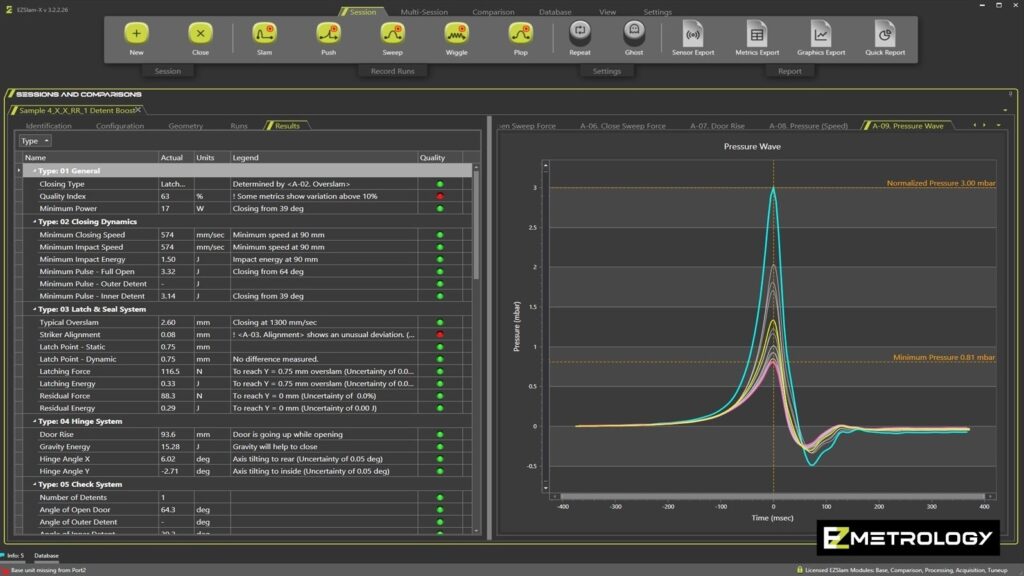The width and height of the screenshot is (1024, 576).
Task: Collapse the Type: 02 Closing Dynamics group
Action: pyautogui.click(x=33, y=222)
